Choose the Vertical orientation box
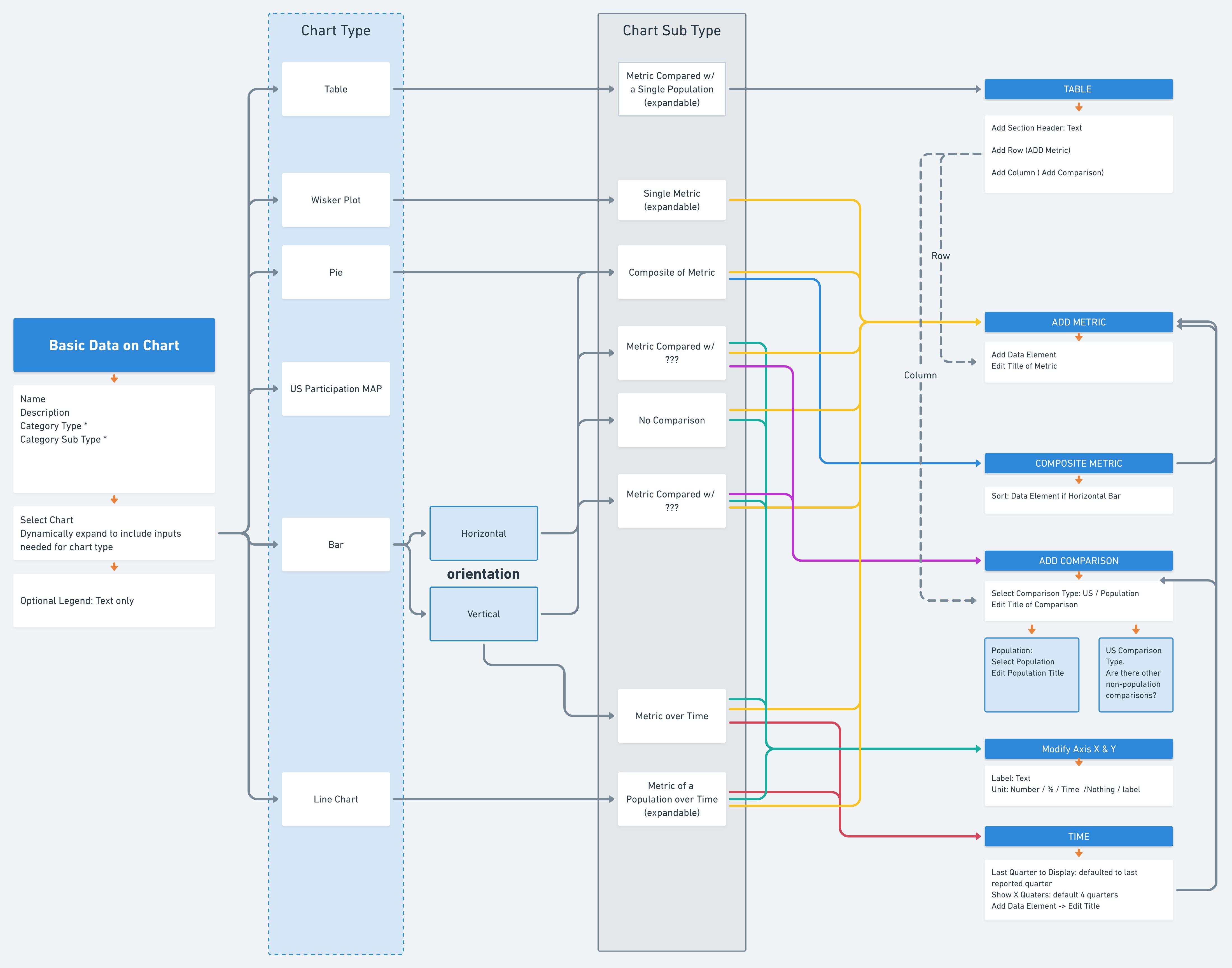Viewport: 1232px width, 968px height. (x=483, y=614)
